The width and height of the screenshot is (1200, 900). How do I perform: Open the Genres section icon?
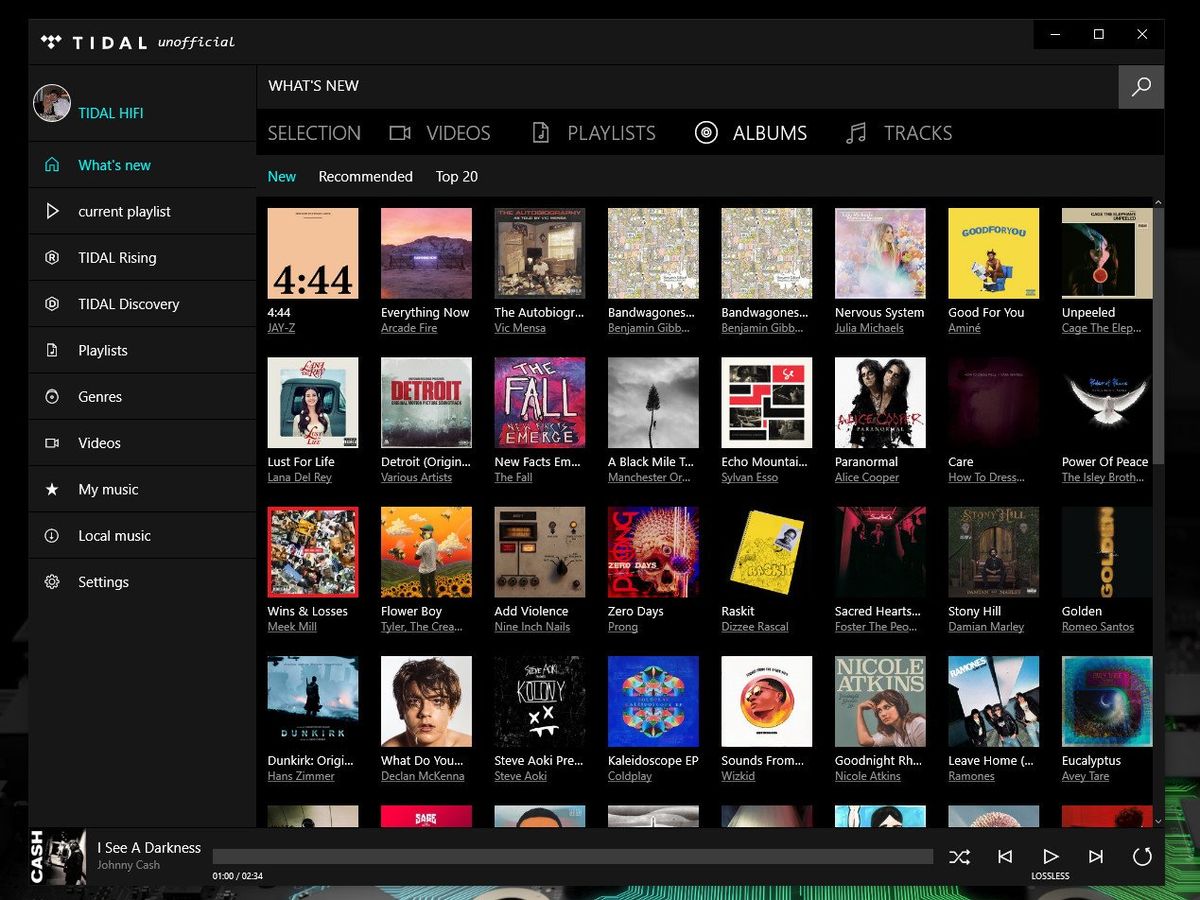(x=52, y=396)
